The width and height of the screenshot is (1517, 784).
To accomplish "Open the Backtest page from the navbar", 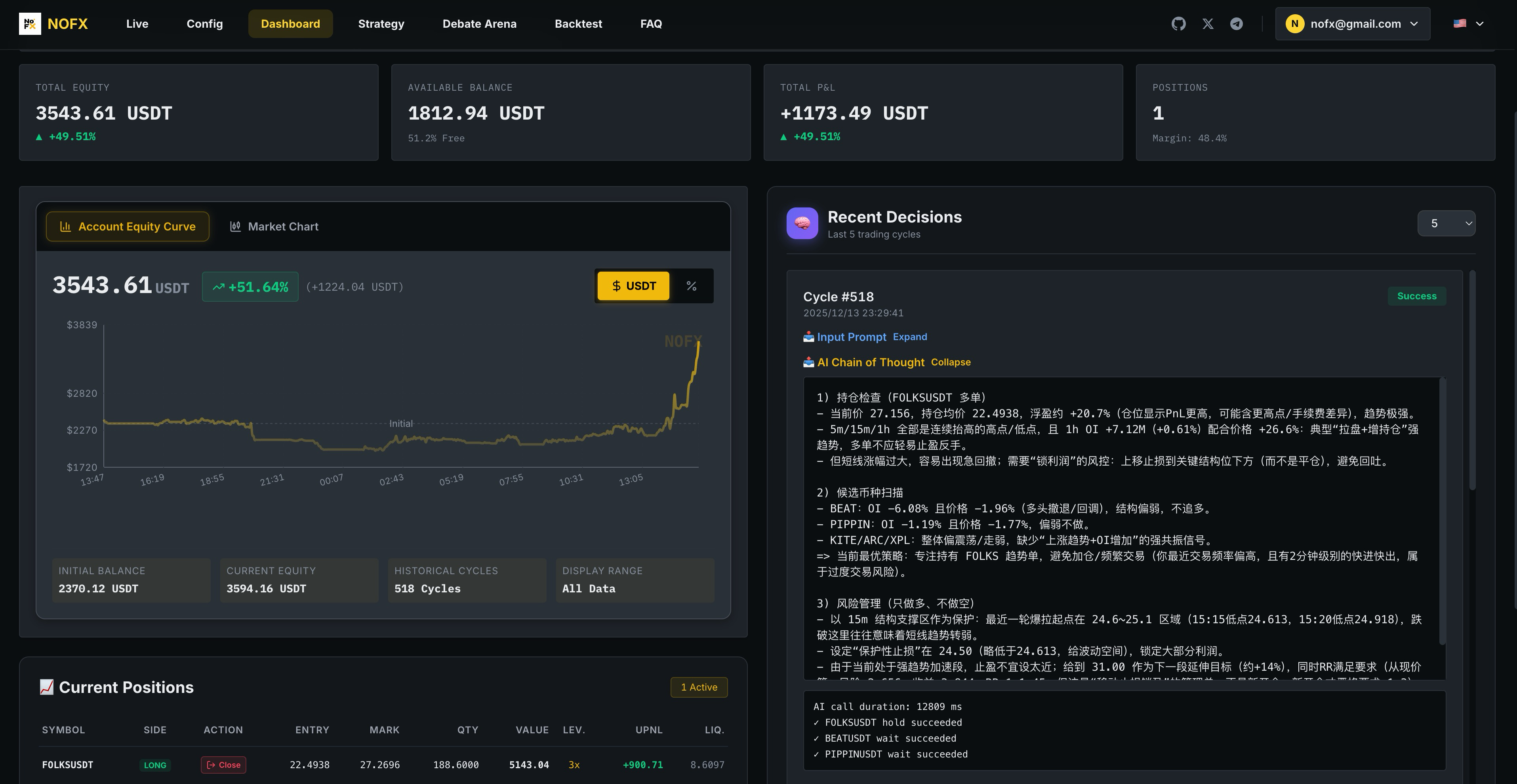I will (x=578, y=23).
